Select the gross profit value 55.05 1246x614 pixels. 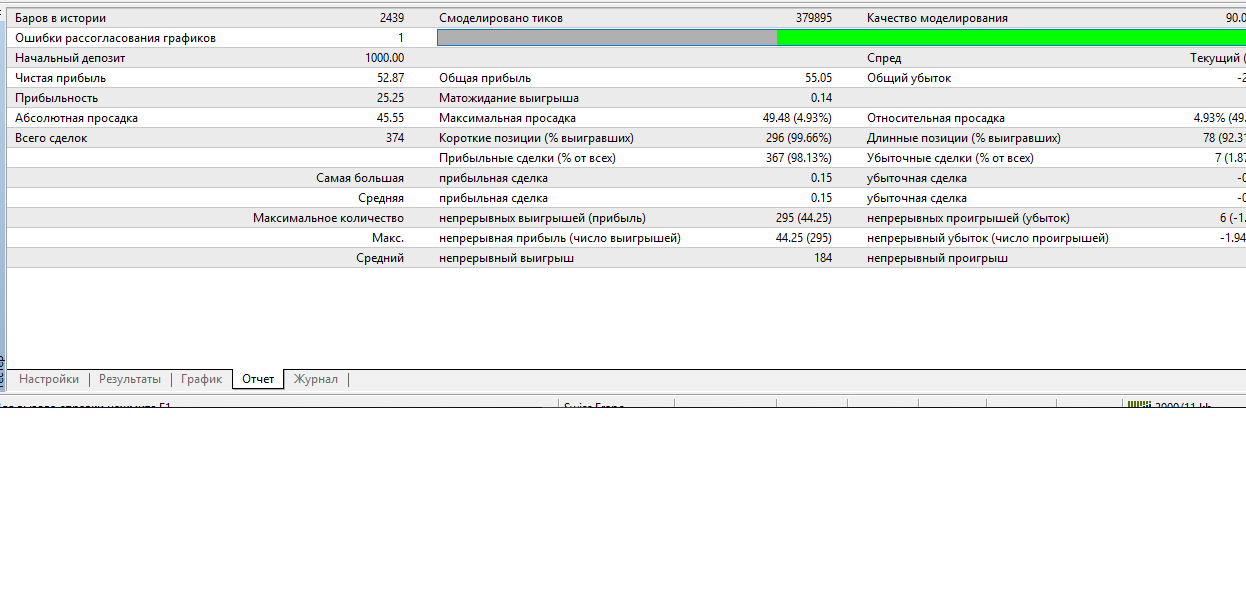[818, 78]
